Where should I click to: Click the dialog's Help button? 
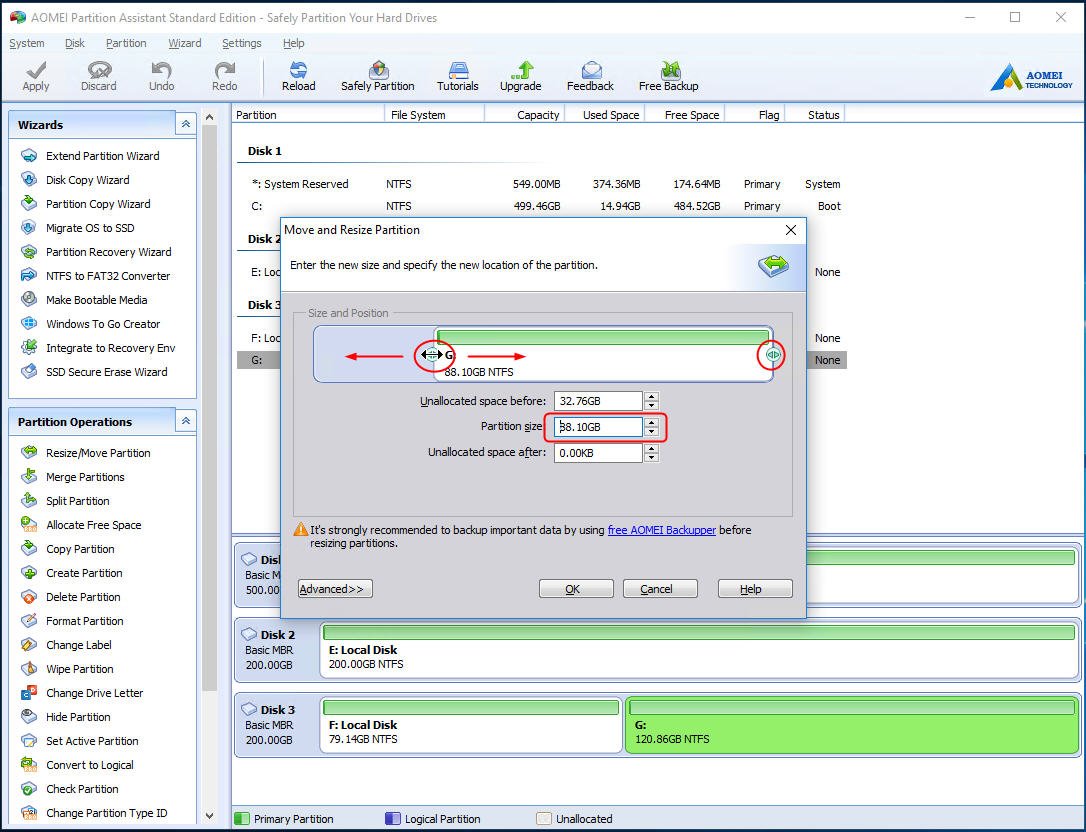click(x=755, y=589)
